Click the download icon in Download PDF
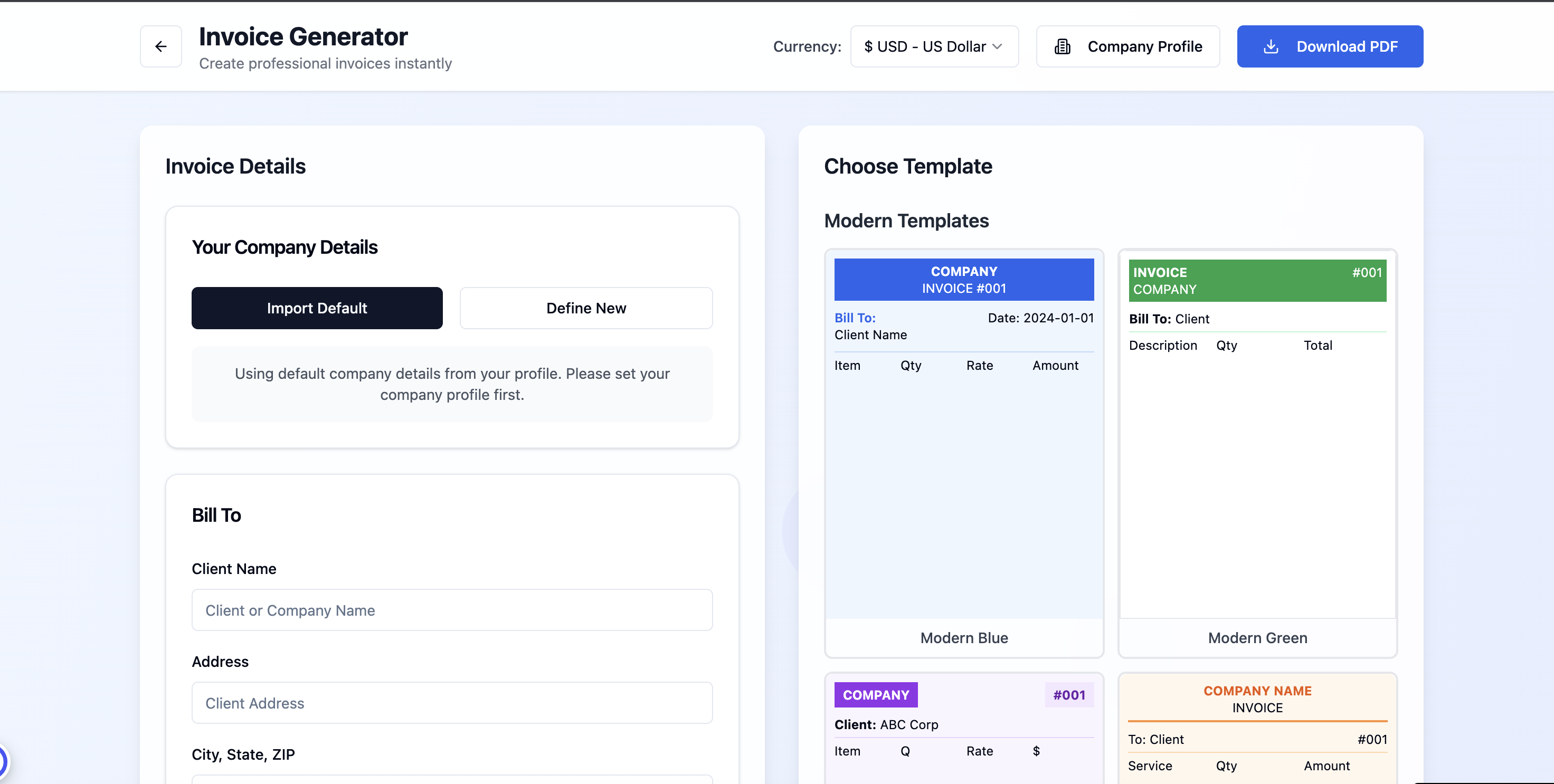This screenshot has width=1554, height=784. pyautogui.click(x=1271, y=46)
